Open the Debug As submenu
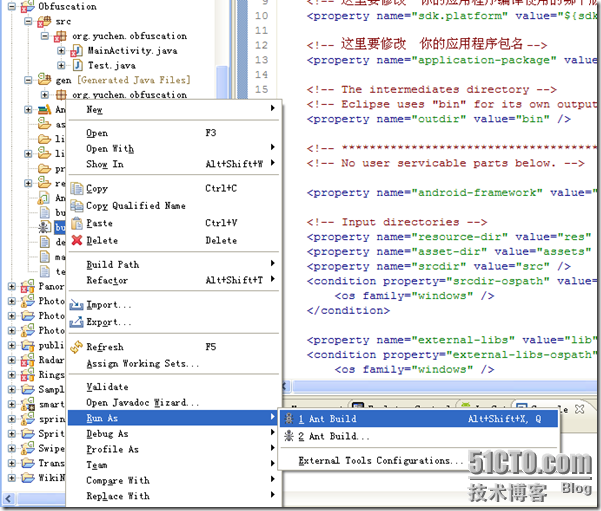This screenshot has height=511, width=601. [x=174, y=434]
